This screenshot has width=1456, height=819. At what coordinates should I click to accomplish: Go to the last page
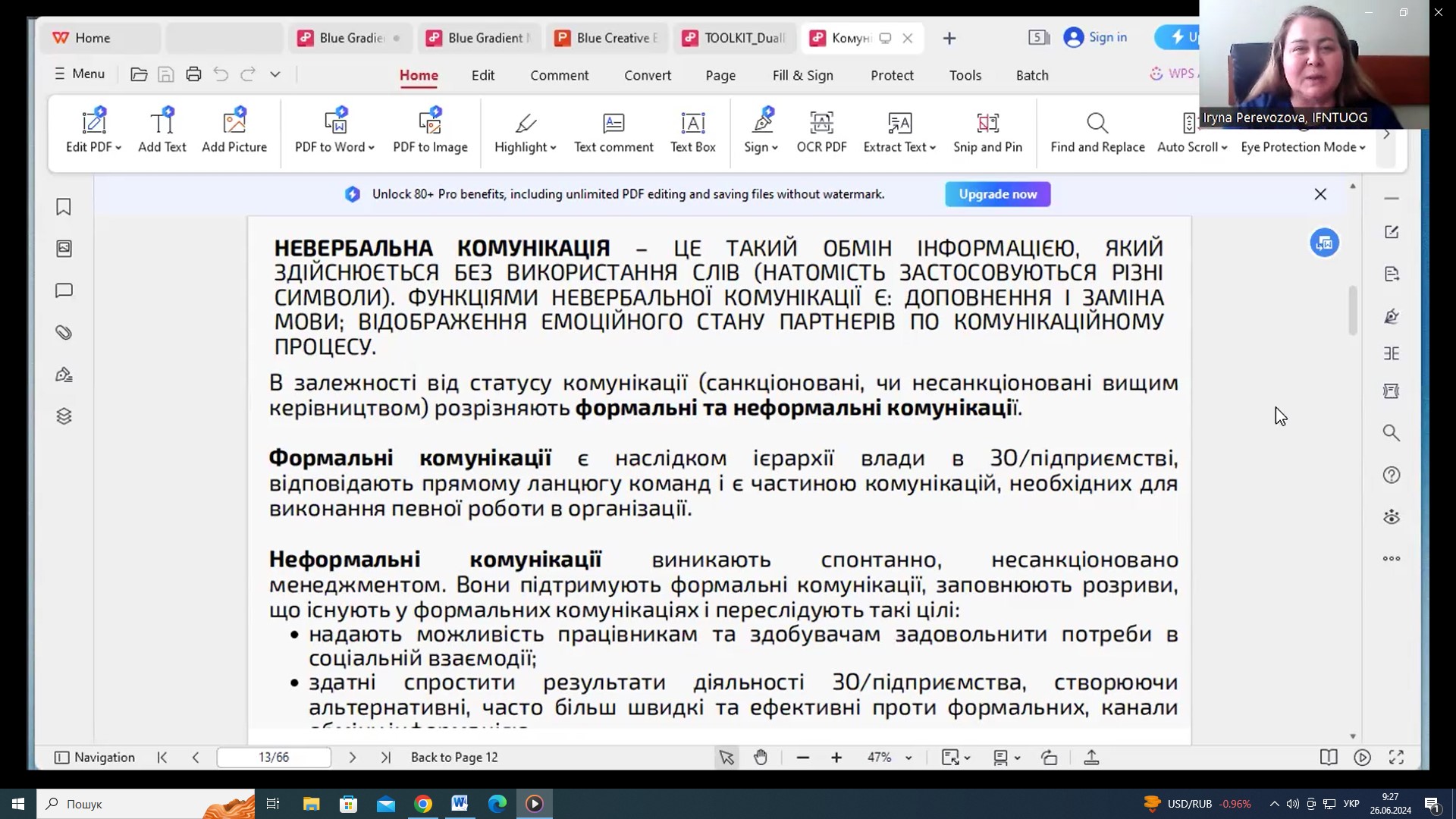pos(386,757)
